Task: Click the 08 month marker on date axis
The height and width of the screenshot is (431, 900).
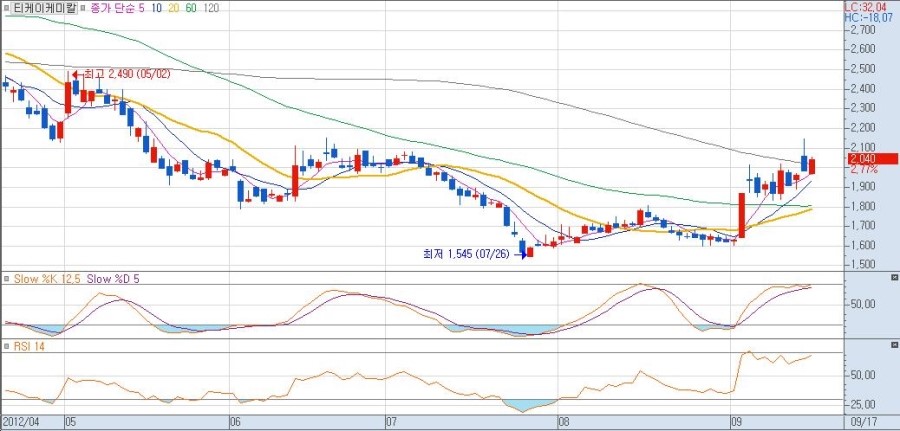Action: pos(564,422)
